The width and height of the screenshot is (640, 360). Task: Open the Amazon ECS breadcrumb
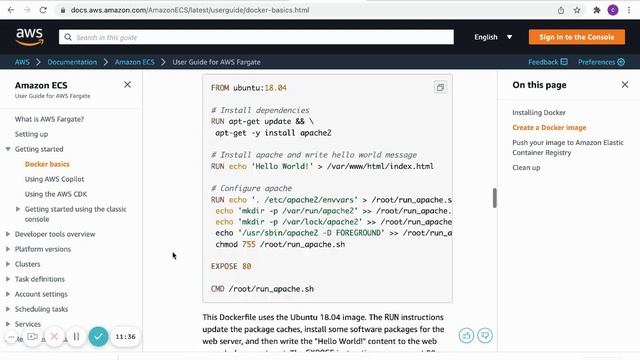tap(135, 62)
